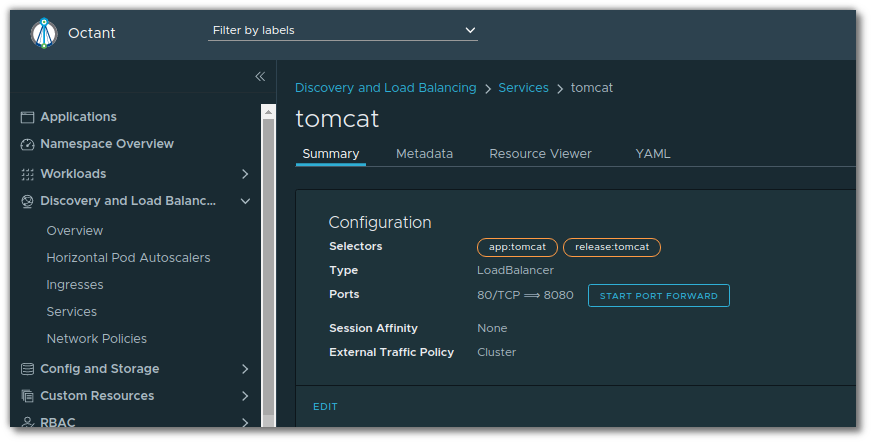
Task: Open Network Policies in the sidebar
Action: tap(97, 339)
